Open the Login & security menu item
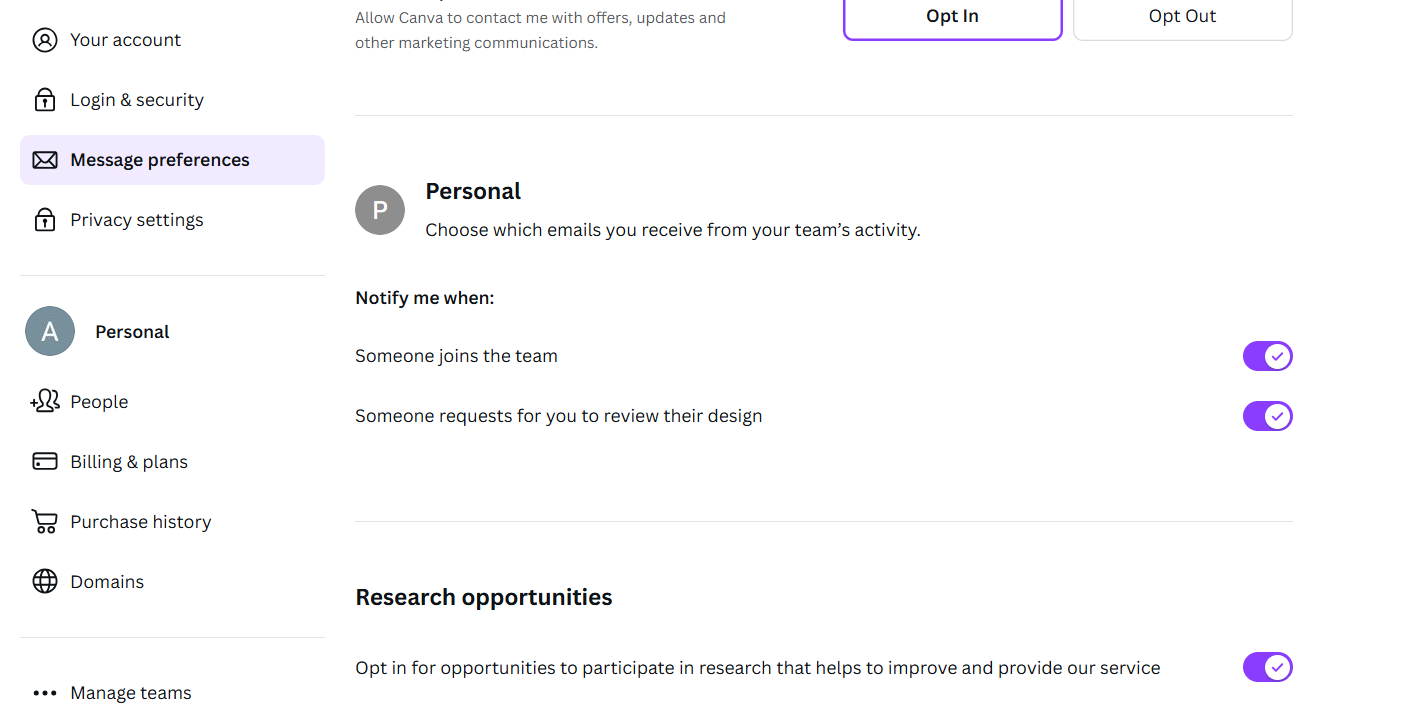The width and height of the screenshot is (1420, 720). point(137,100)
